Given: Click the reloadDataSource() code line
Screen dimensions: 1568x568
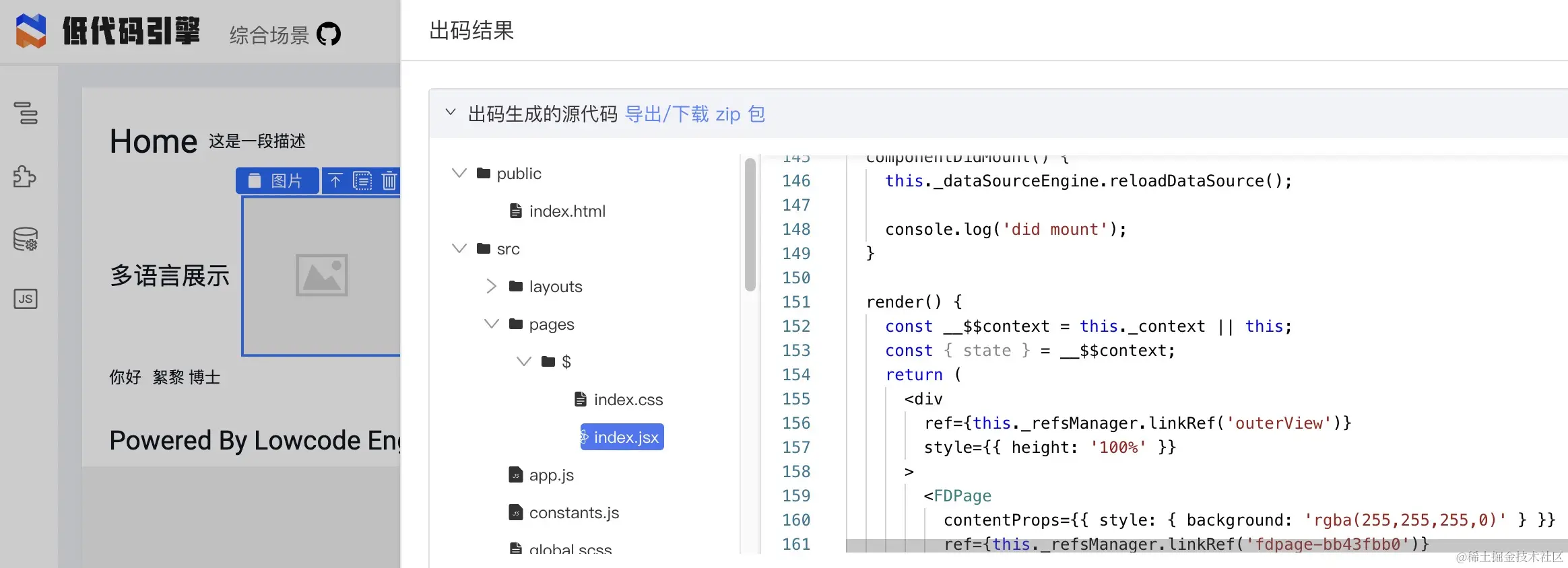Looking at the screenshot, I should [x=1088, y=181].
